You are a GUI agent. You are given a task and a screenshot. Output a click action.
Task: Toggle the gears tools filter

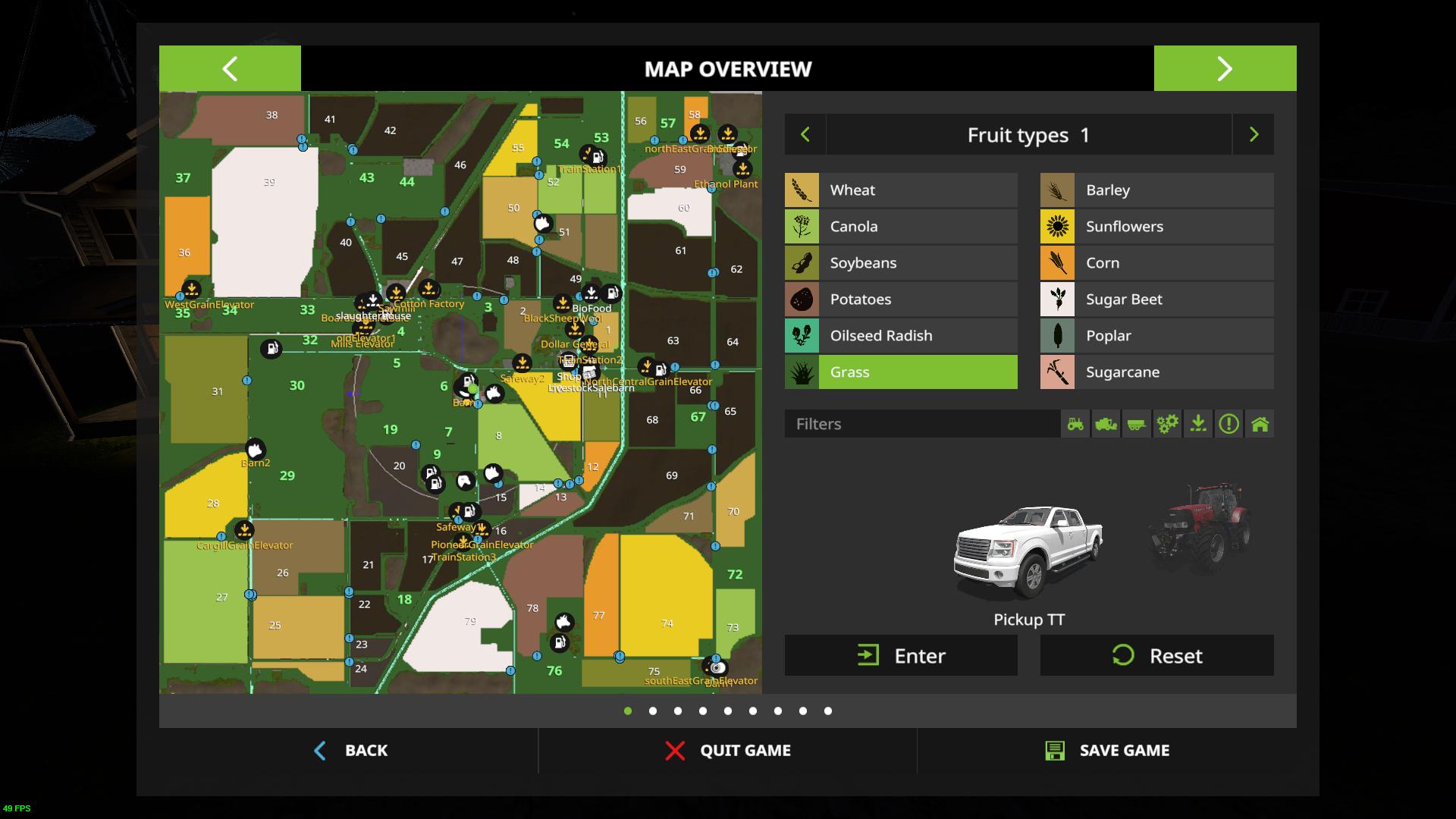(1167, 424)
